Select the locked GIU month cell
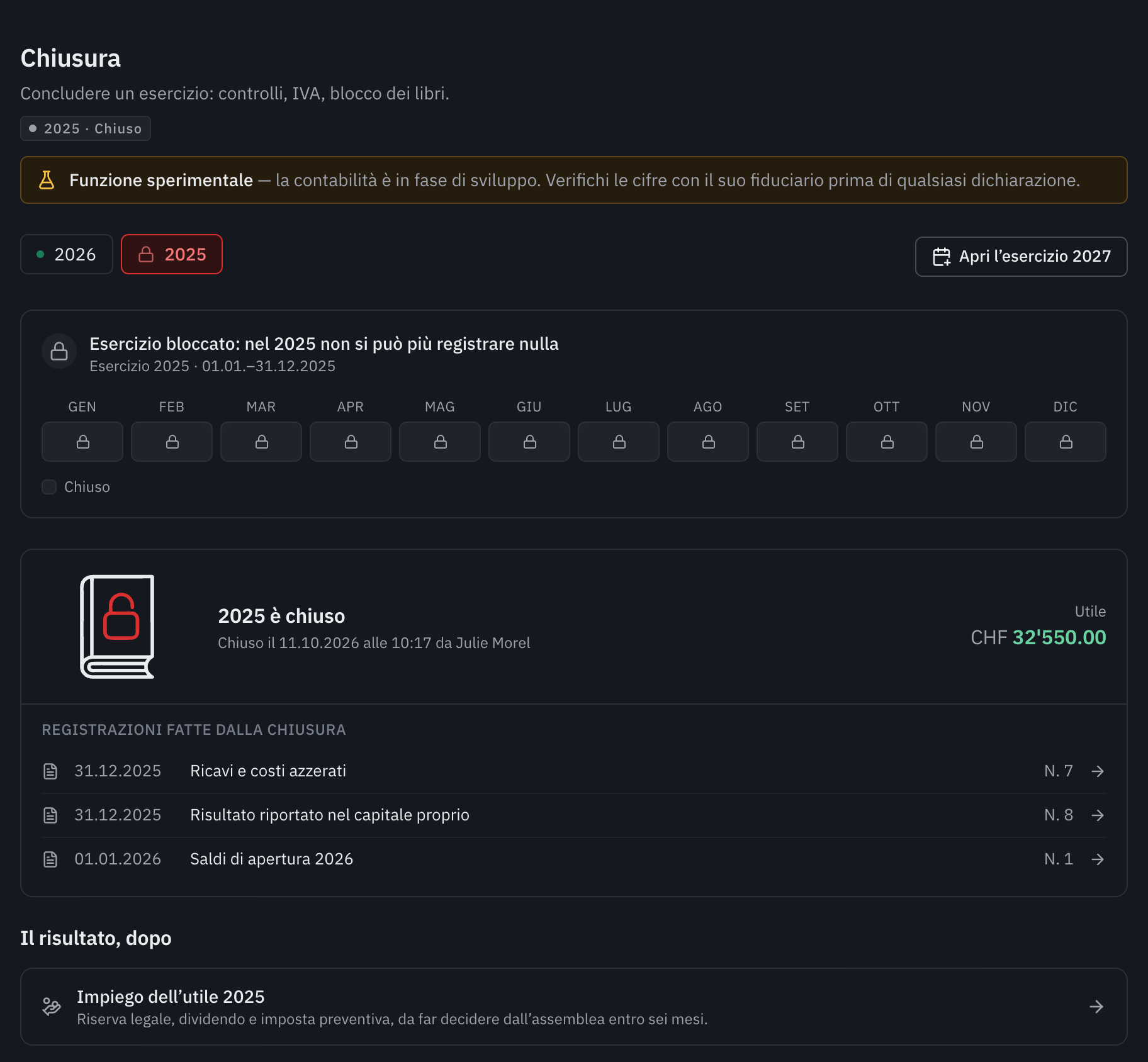Viewport: 1148px width, 1062px height. pyautogui.click(x=529, y=442)
